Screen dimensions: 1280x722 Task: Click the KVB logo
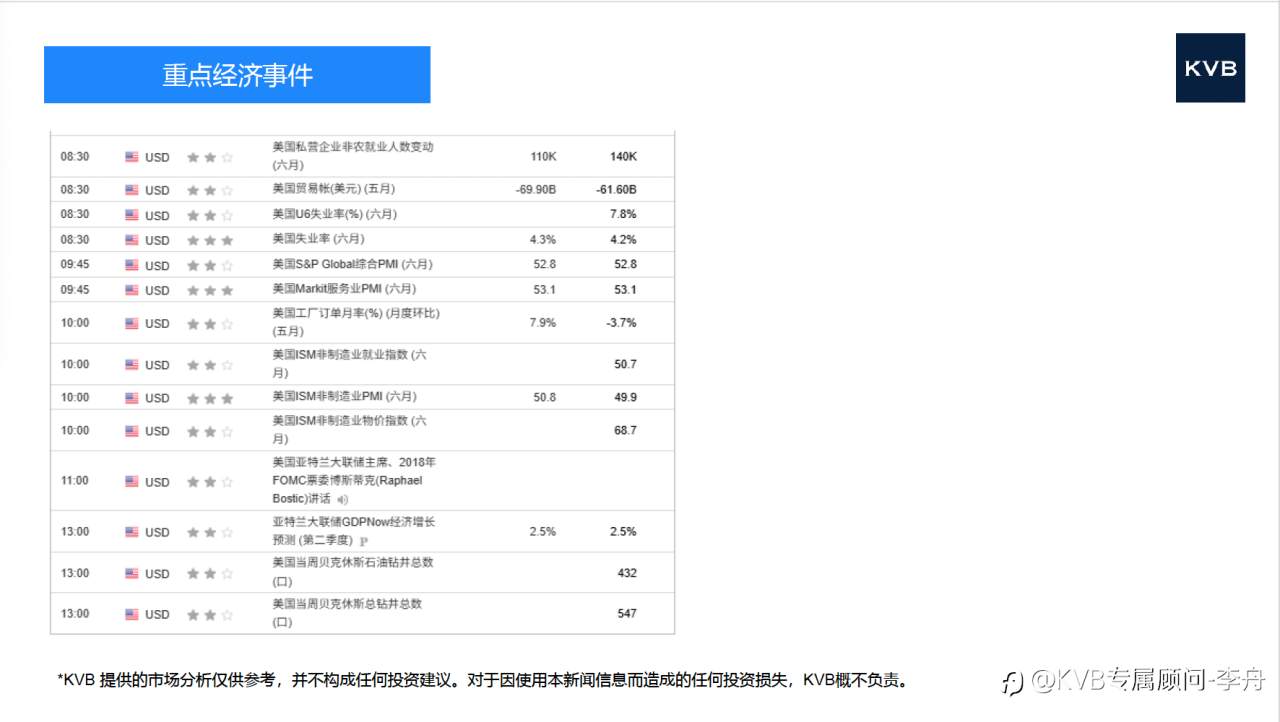[1210, 68]
